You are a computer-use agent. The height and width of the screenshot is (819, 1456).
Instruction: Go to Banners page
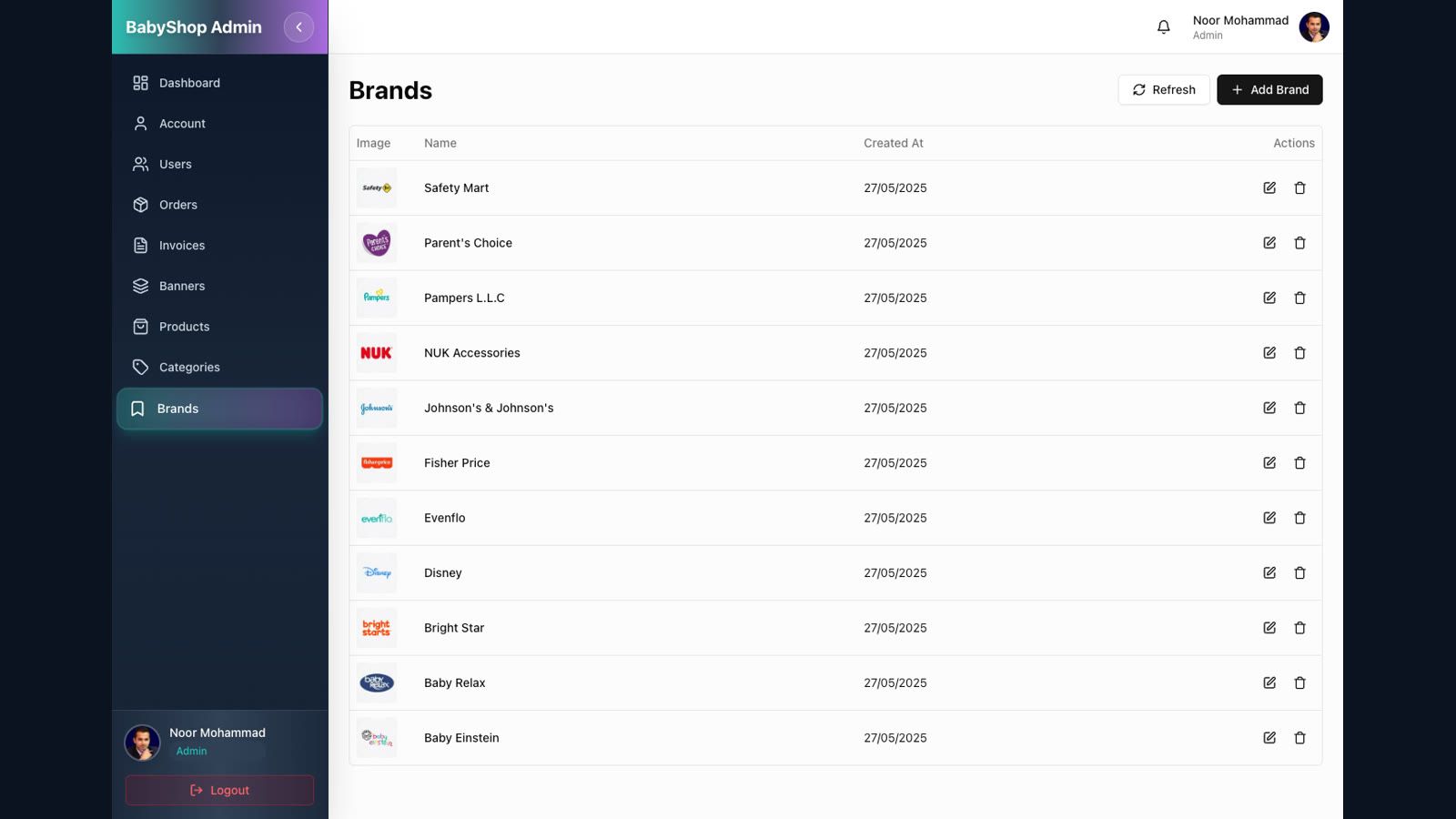click(219, 286)
